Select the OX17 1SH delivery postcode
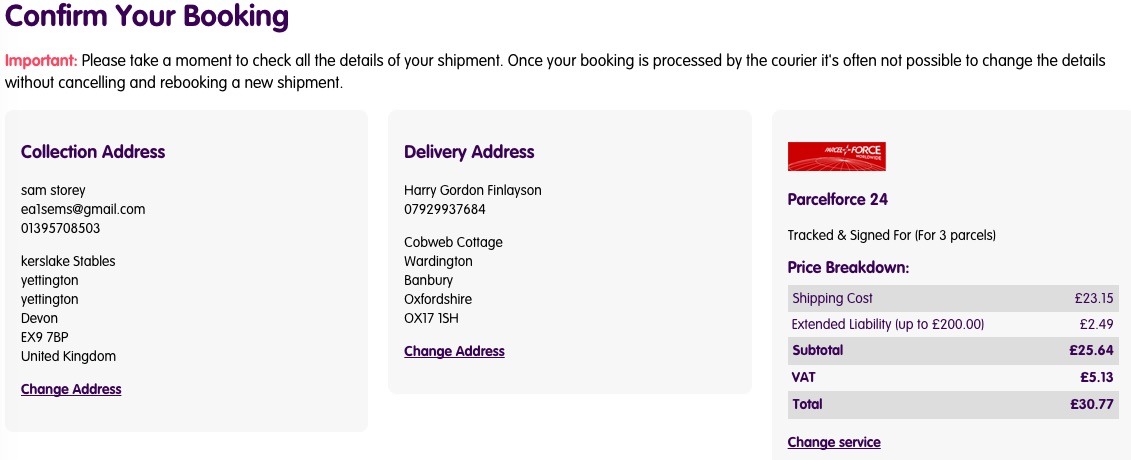The height and width of the screenshot is (460, 1131). coord(431,318)
